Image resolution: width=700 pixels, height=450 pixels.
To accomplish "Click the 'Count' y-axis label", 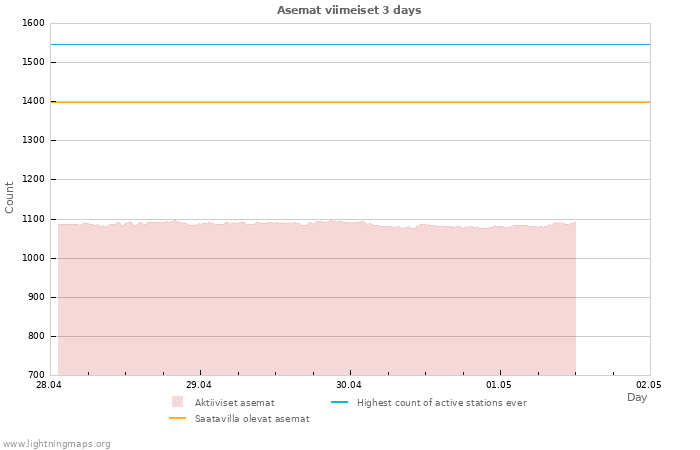I will 9,197.
